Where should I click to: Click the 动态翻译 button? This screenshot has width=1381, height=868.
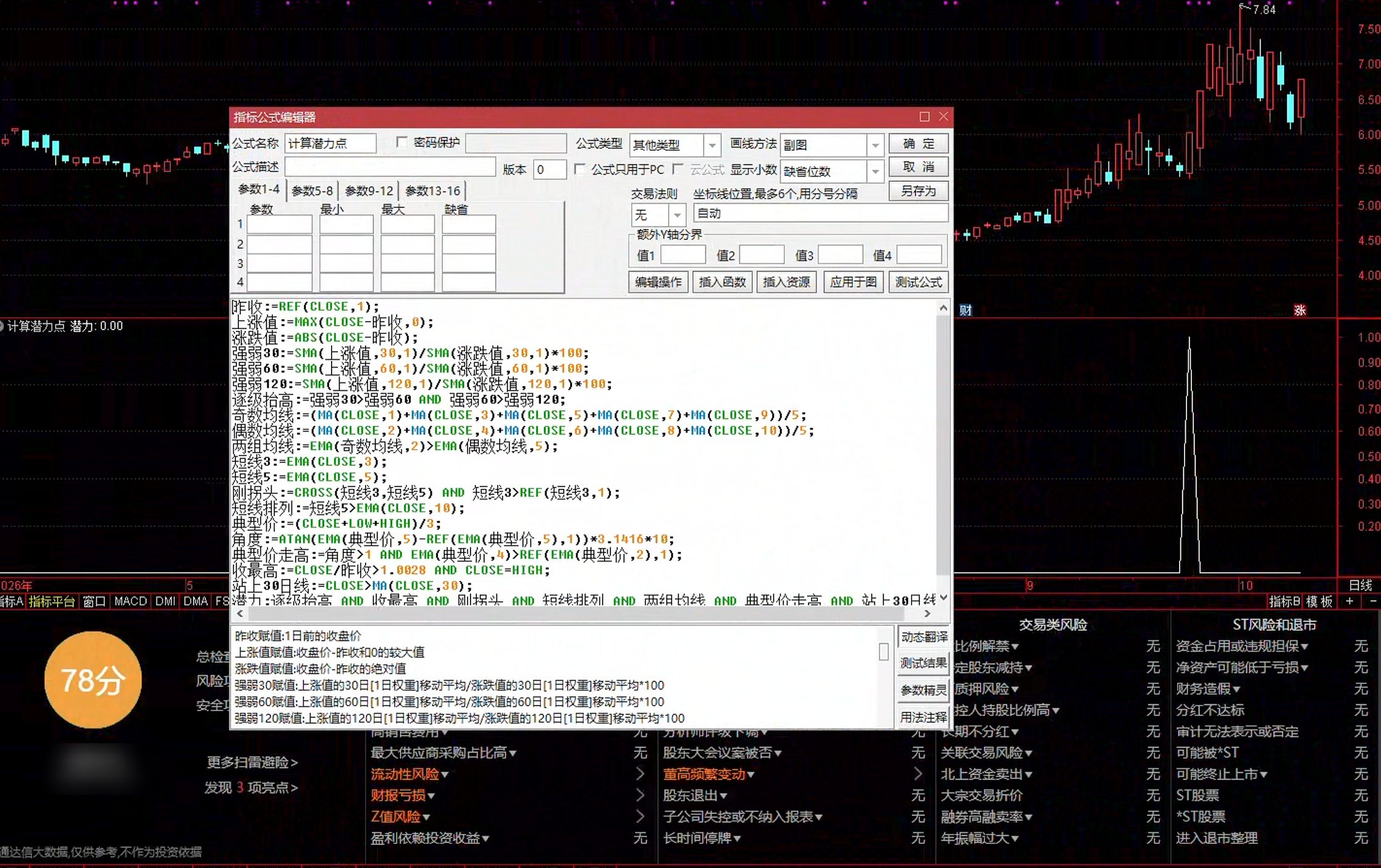pyautogui.click(x=923, y=636)
